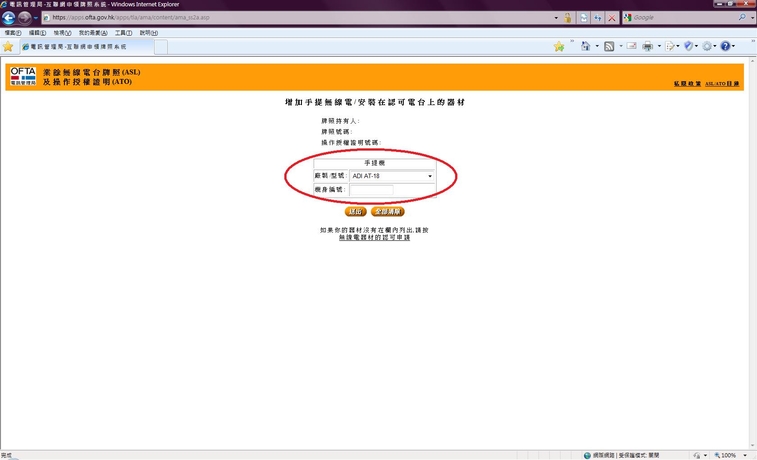The width and height of the screenshot is (757, 460).
Task: Click the Stop (red X) button
Action: pos(611,18)
